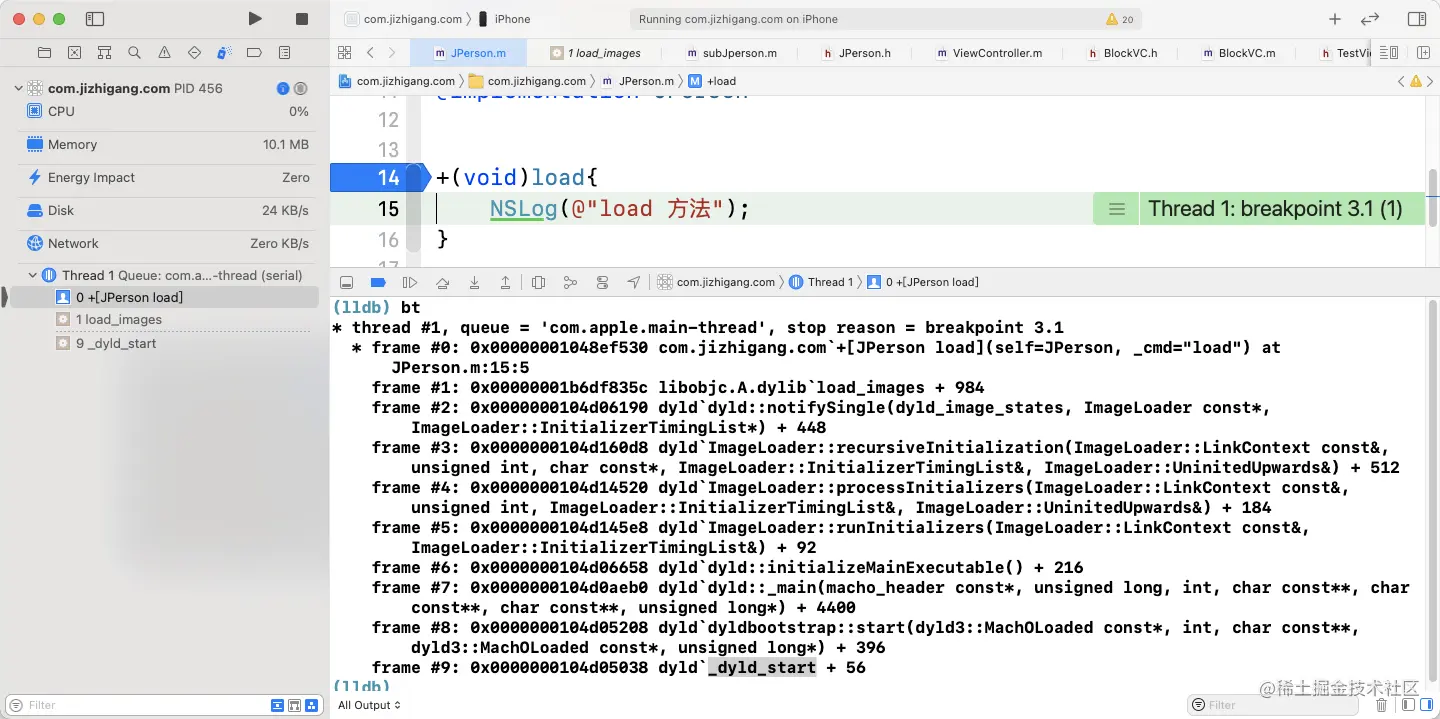Open the issue navigator warning-triangle tab
The width and height of the screenshot is (1440, 719).
coord(164,52)
